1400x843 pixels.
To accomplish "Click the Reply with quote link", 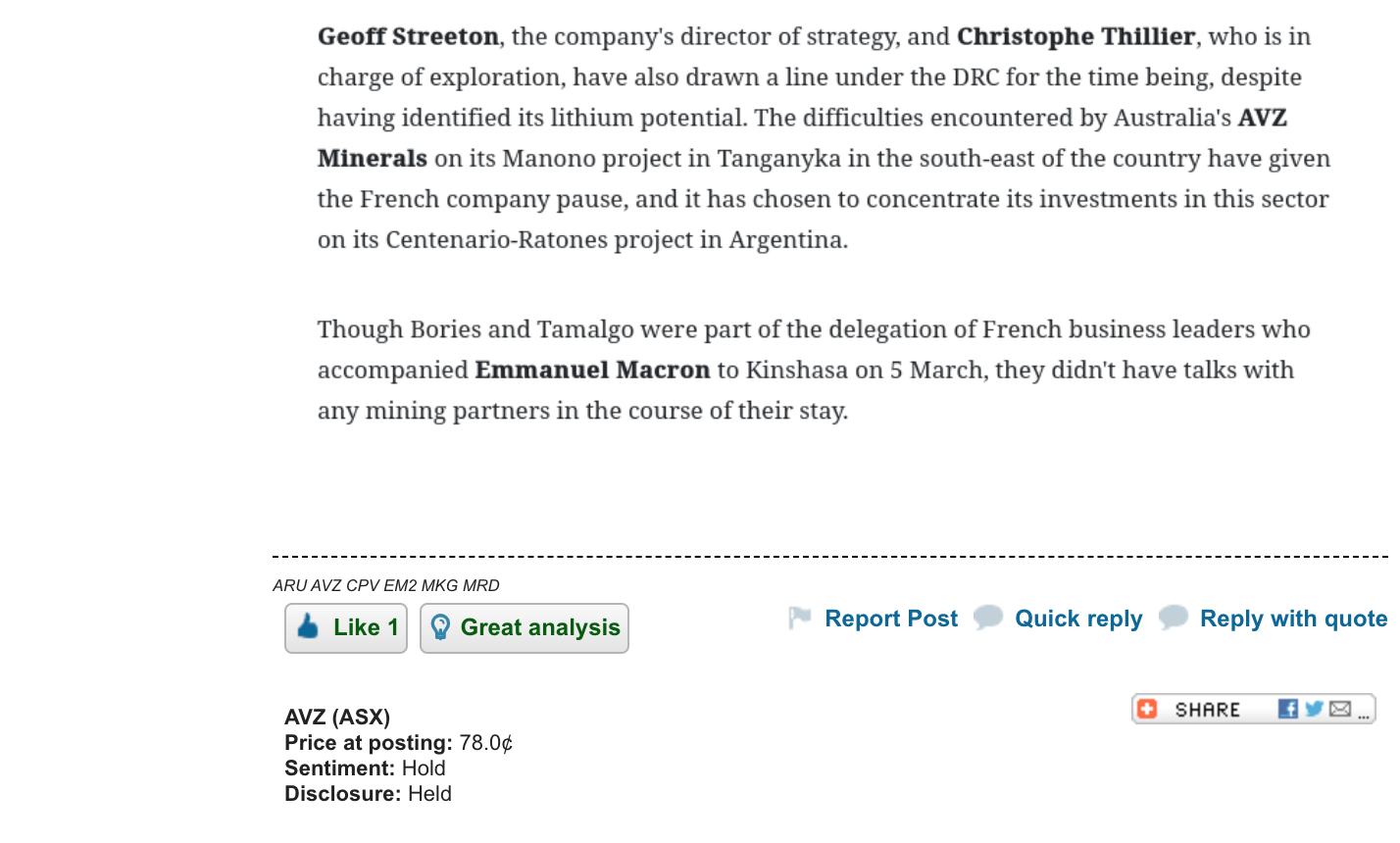I will [1293, 619].
